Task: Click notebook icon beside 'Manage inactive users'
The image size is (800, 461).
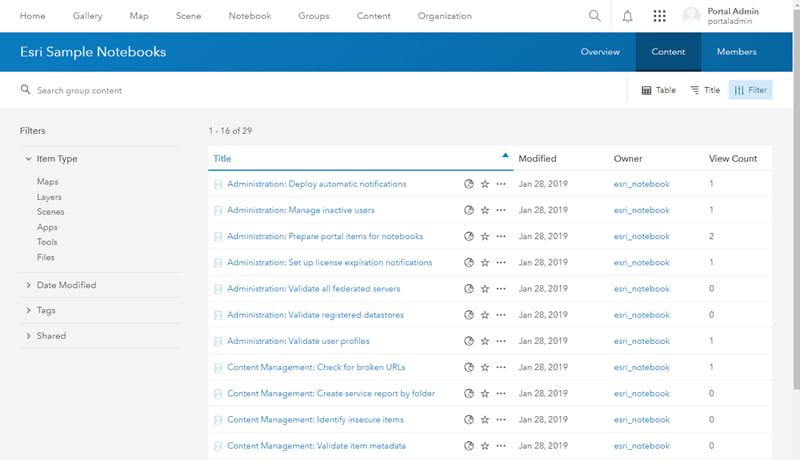Action: [218, 210]
